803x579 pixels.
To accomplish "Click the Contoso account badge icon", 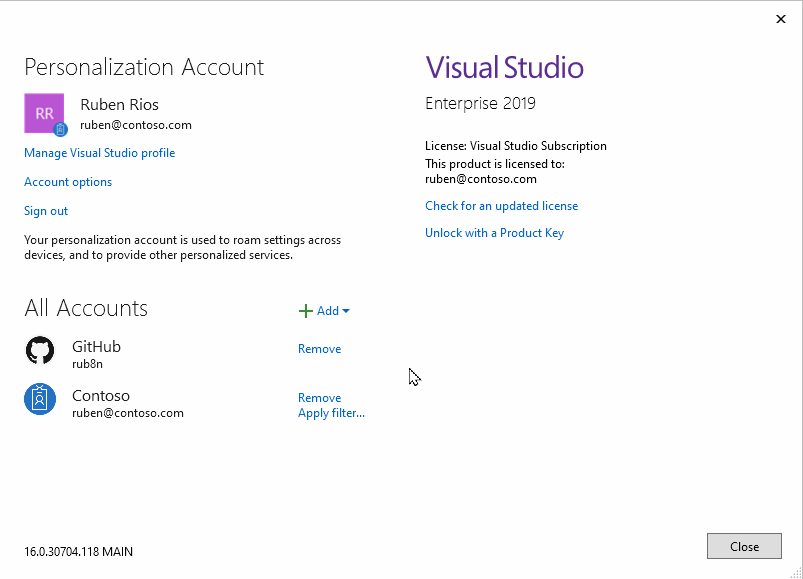I will click(x=40, y=399).
